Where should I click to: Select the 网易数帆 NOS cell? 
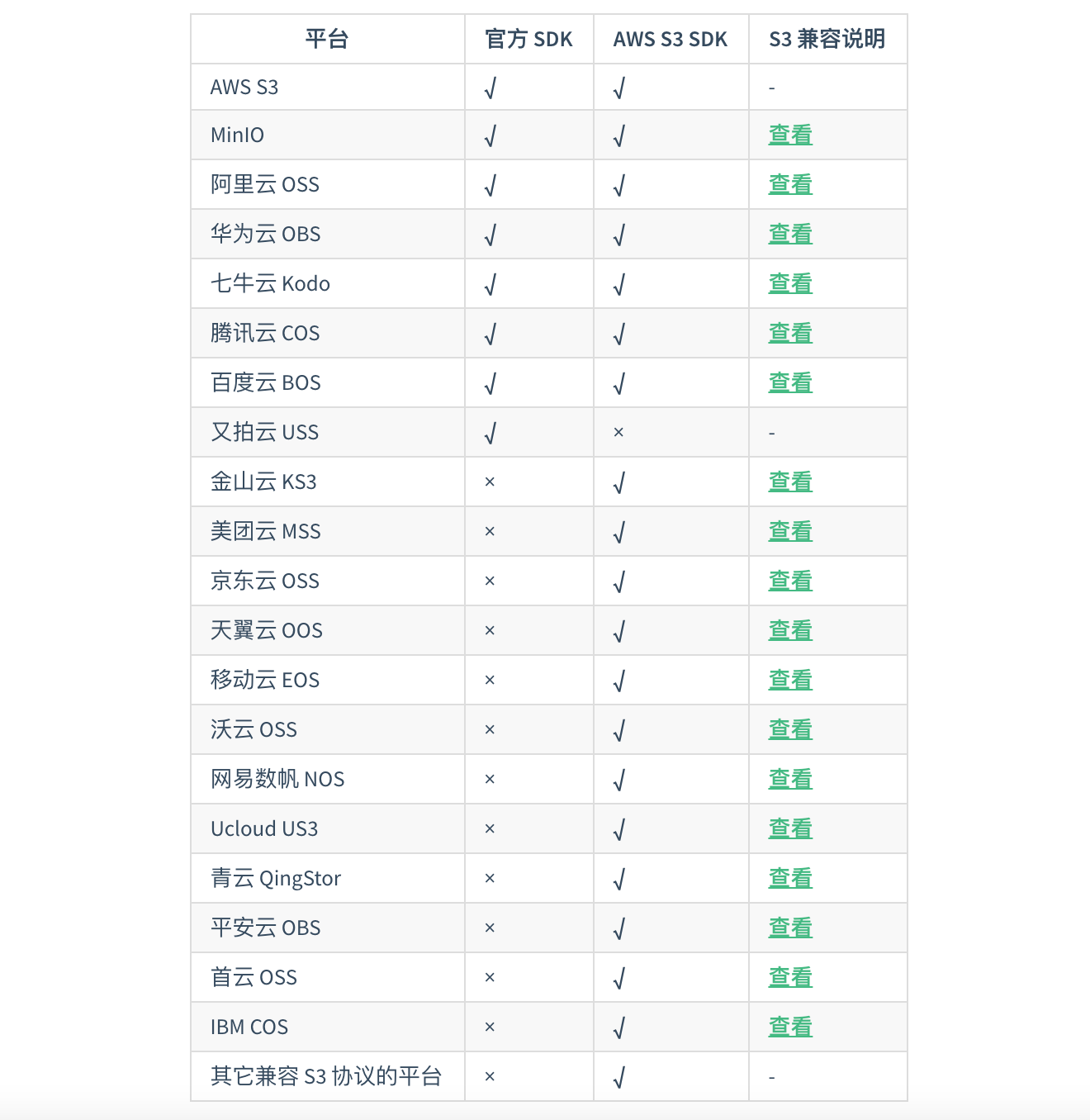(327, 779)
